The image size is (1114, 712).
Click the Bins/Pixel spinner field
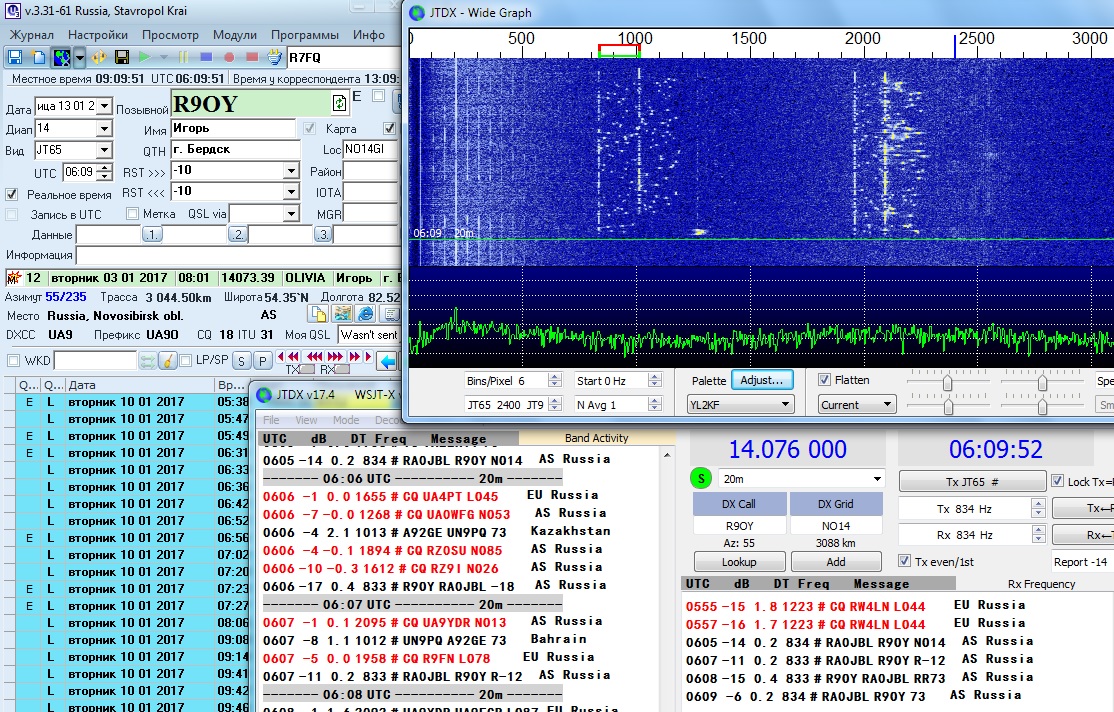506,381
